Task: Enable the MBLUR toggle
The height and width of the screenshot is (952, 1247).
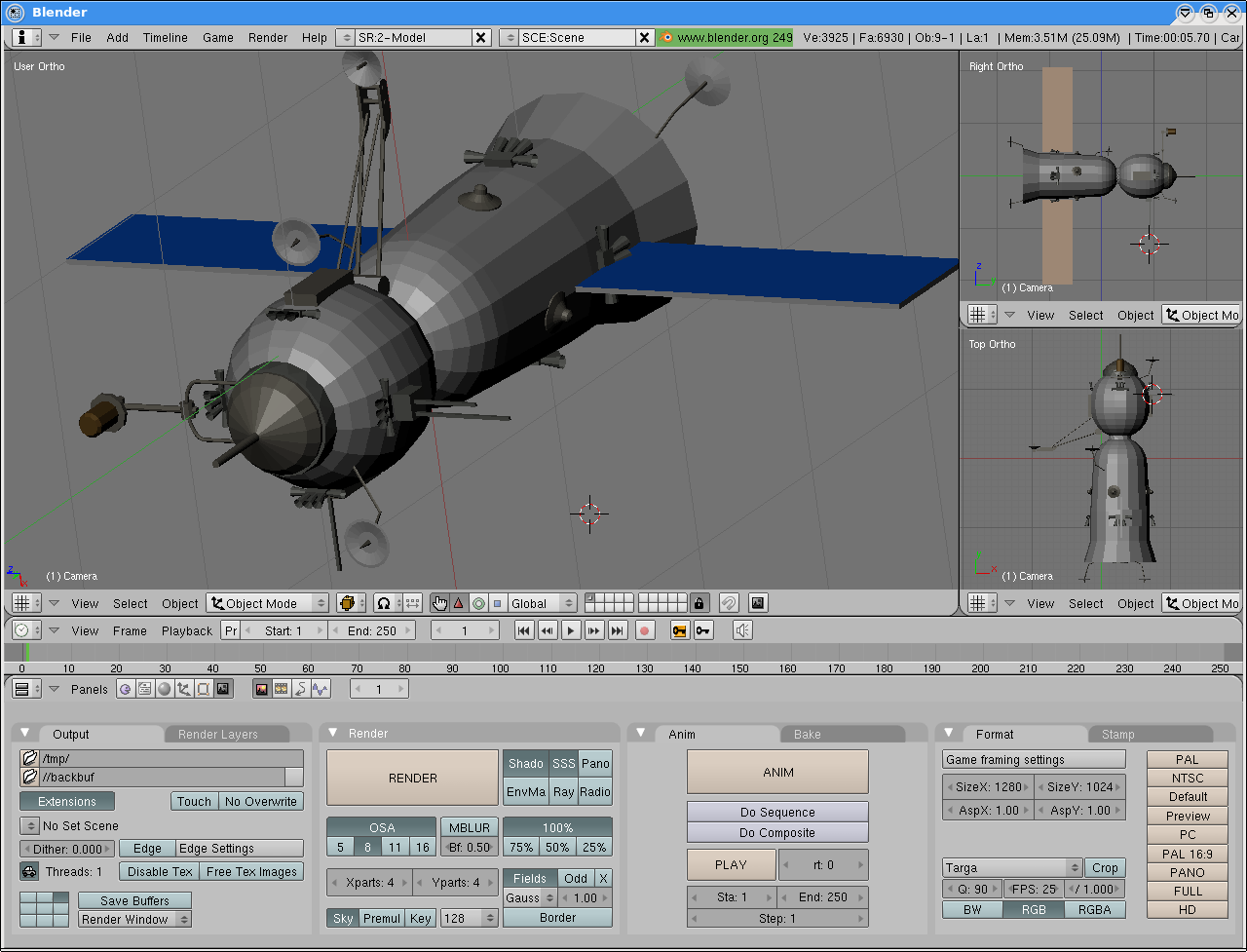Action: coord(469,827)
